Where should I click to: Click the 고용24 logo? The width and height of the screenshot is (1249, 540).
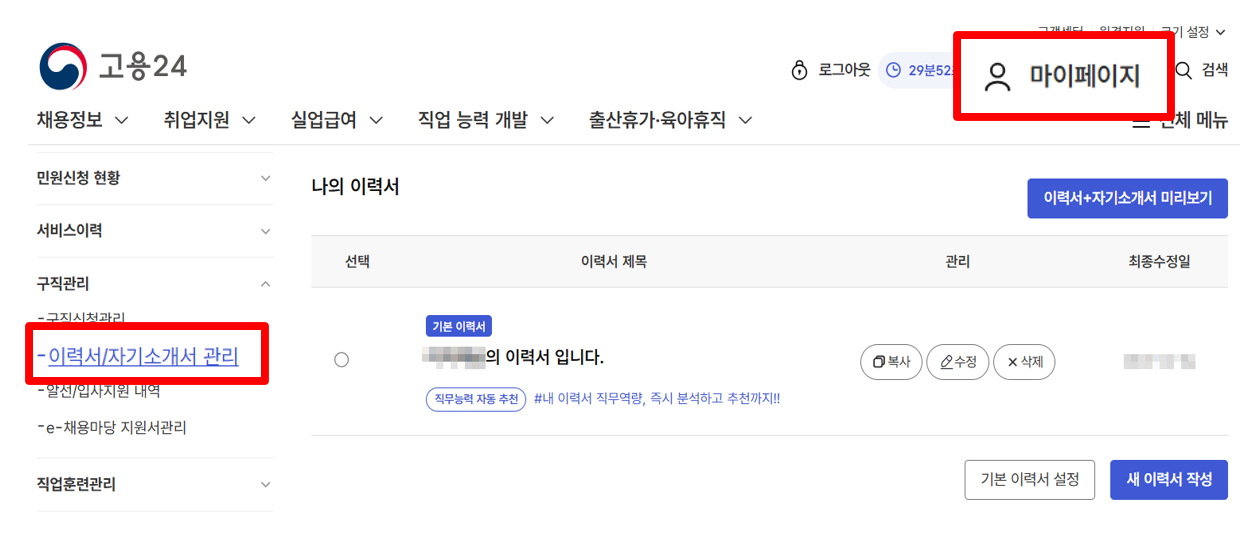click(x=112, y=67)
